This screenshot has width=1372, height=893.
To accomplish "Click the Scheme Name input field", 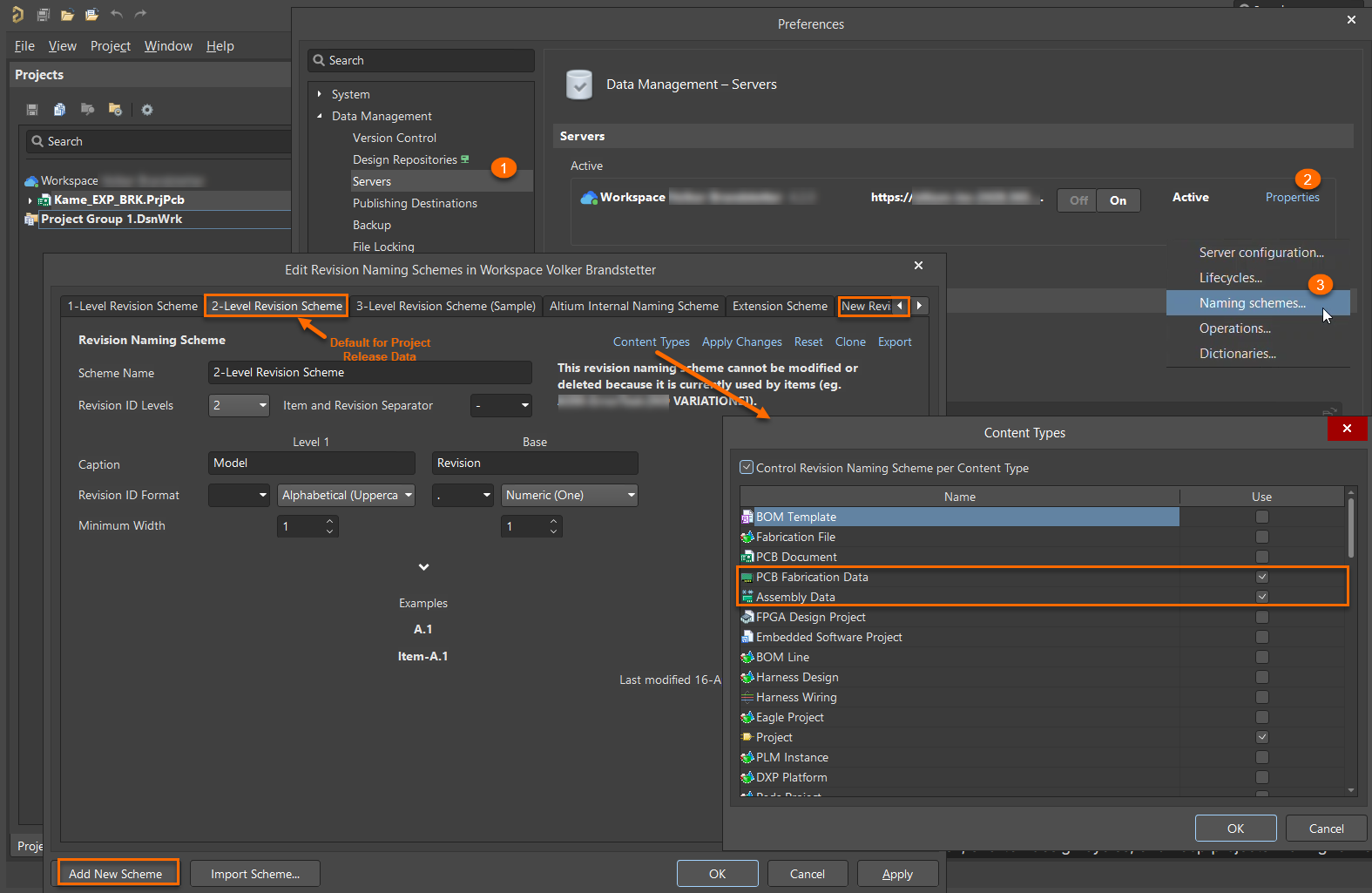I will click(369, 373).
